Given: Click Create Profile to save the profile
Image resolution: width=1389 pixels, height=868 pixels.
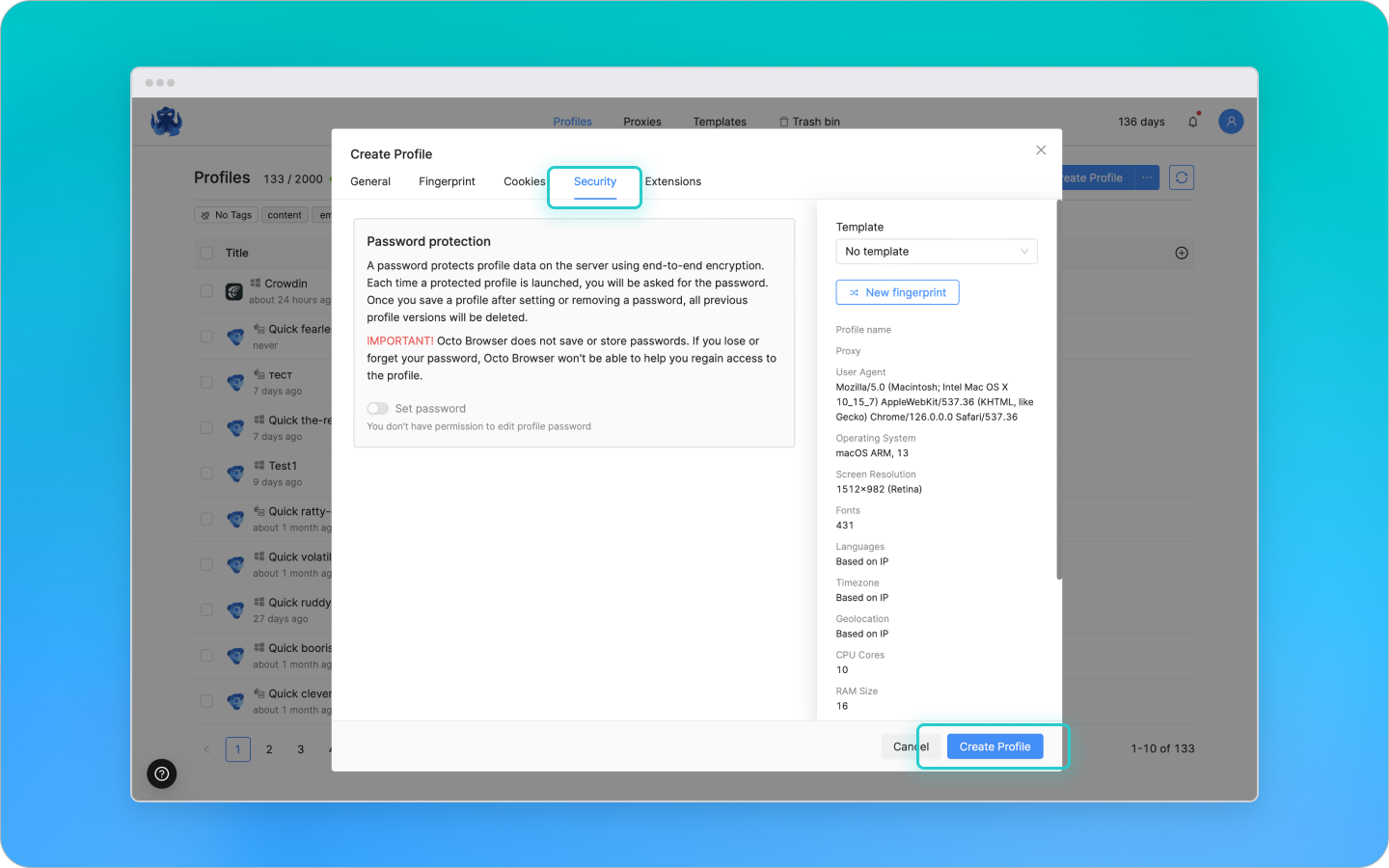Looking at the screenshot, I should click(x=994, y=746).
